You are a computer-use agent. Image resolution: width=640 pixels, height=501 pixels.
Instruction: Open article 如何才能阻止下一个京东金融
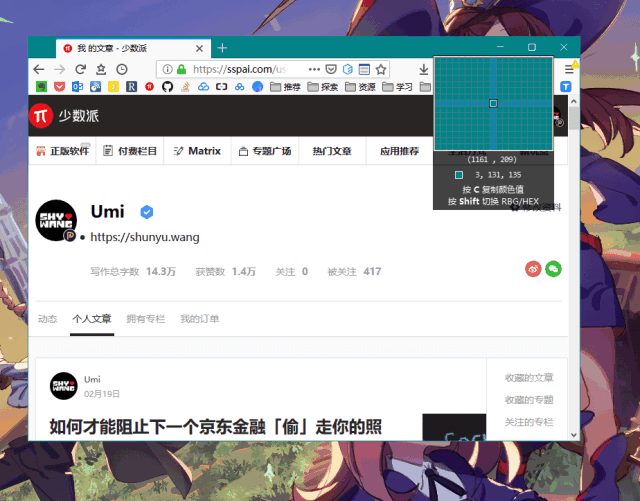[x=216, y=427]
